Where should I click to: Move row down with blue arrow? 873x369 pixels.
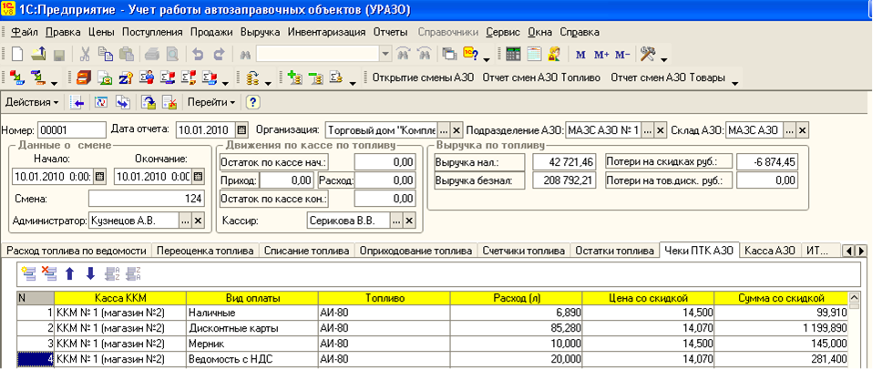90,273
